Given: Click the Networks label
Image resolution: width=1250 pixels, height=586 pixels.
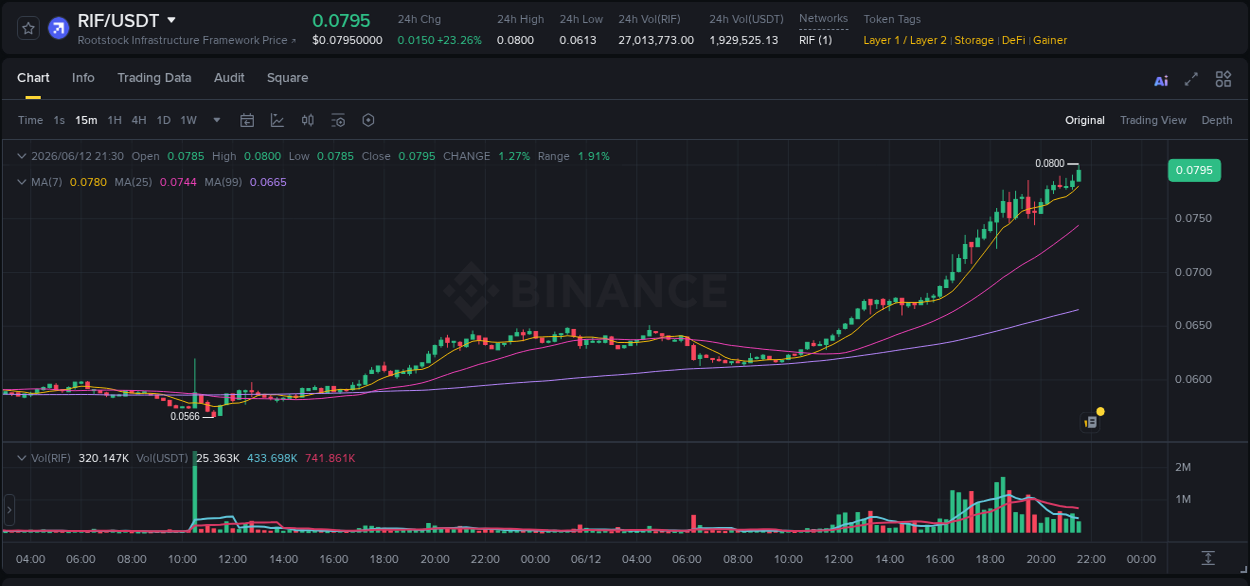Looking at the screenshot, I should click(x=823, y=18).
